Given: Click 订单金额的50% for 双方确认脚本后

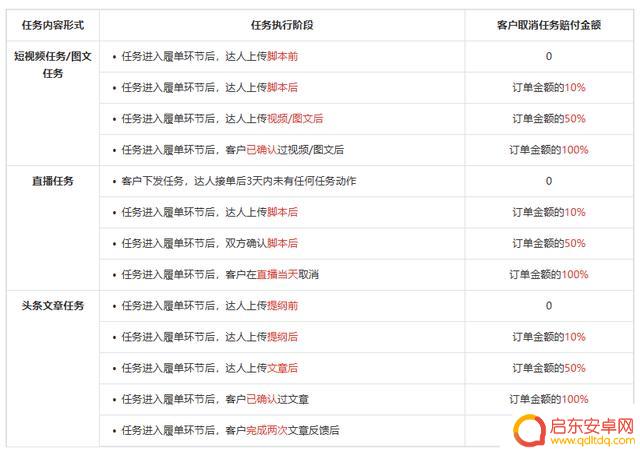Looking at the screenshot, I should (549, 243).
